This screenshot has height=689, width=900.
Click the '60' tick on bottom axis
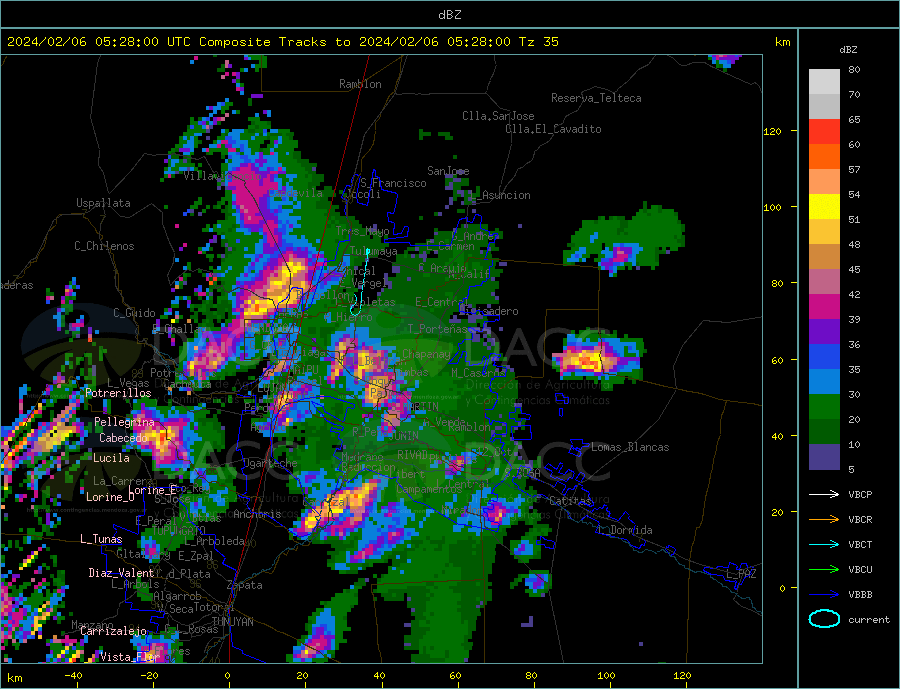click(455, 675)
